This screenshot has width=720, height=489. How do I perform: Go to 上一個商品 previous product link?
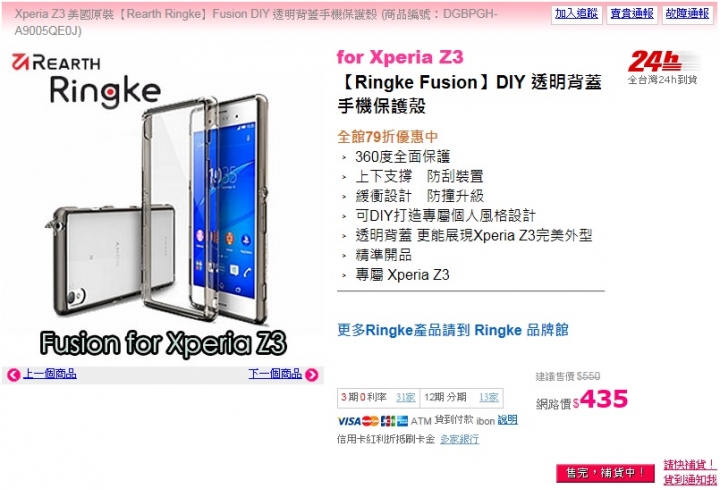point(50,374)
